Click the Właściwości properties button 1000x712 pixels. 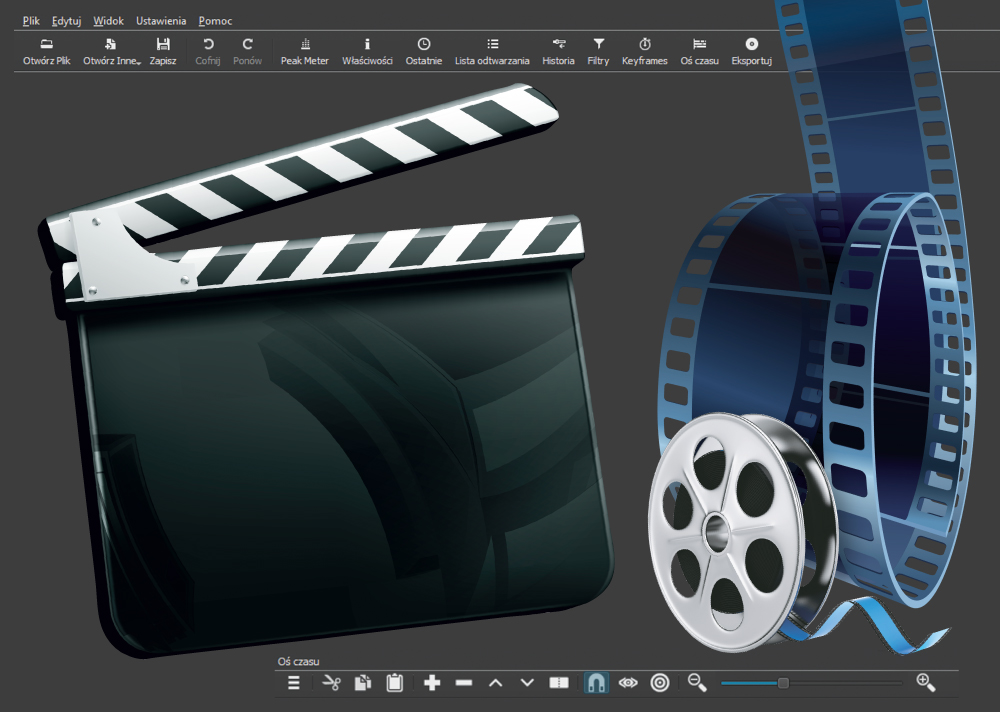coord(367,51)
